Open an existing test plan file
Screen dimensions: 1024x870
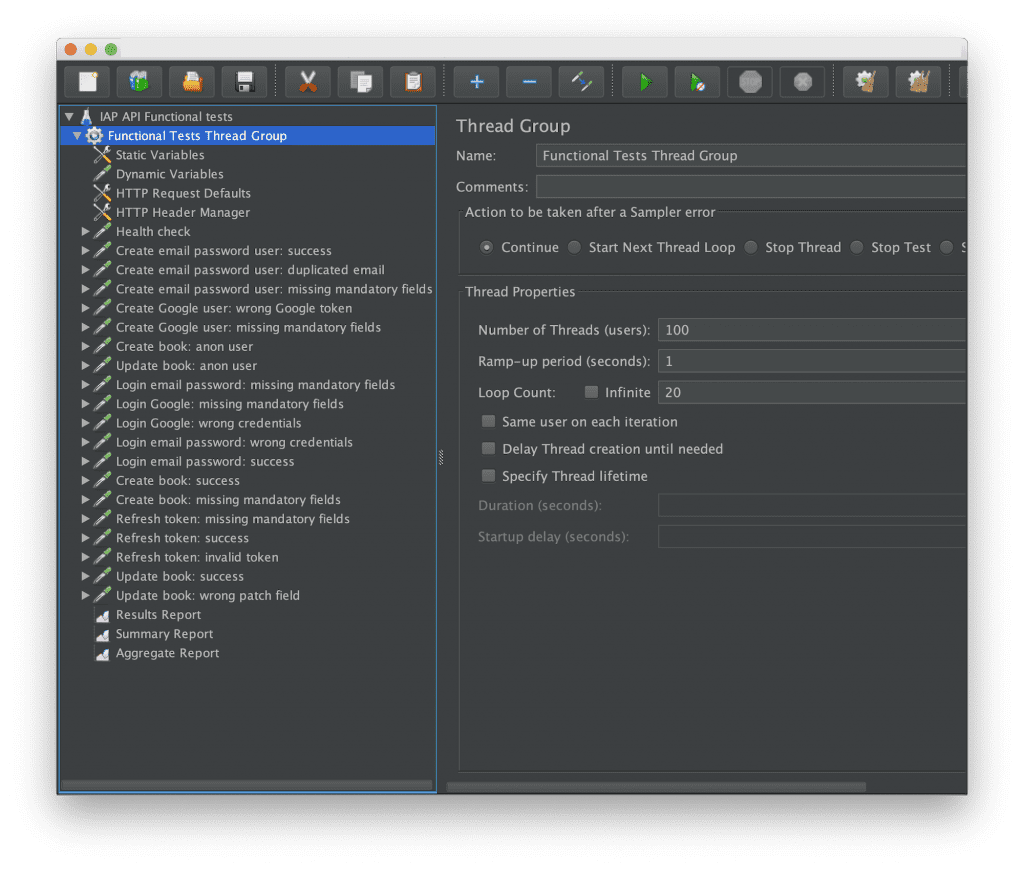click(191, 81)
